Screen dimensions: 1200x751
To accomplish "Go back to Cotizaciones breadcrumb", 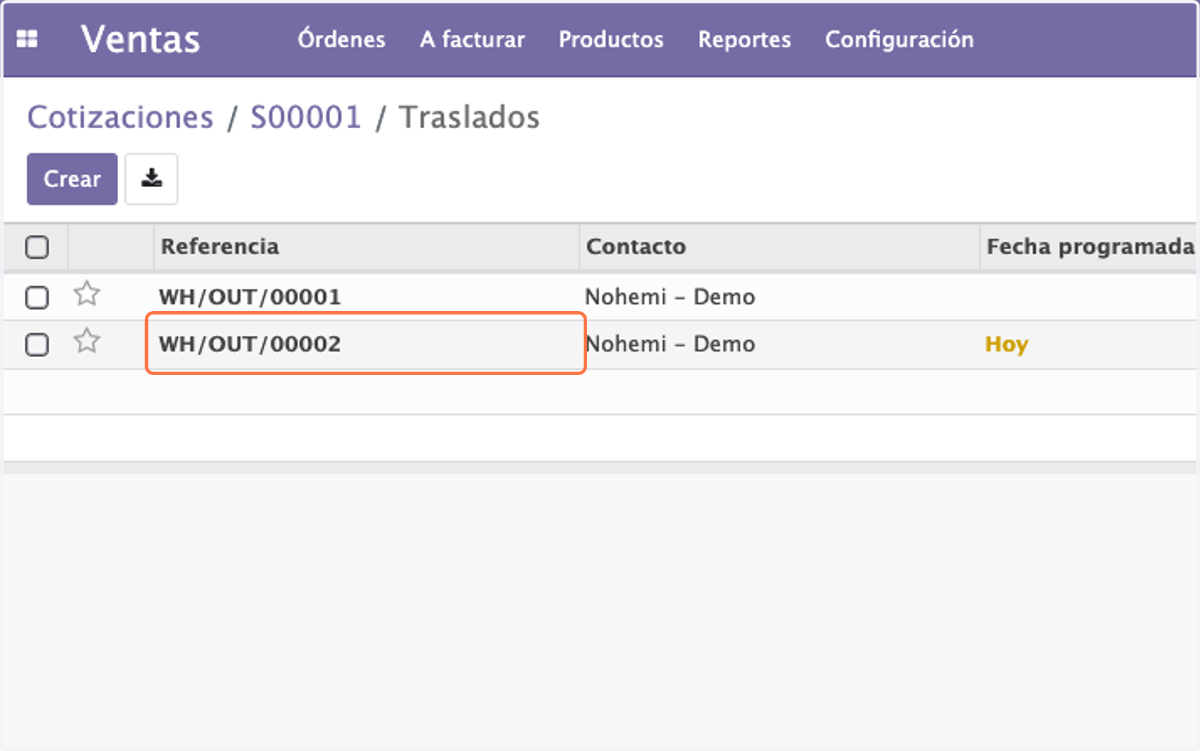I will click(x=120, y=117).
